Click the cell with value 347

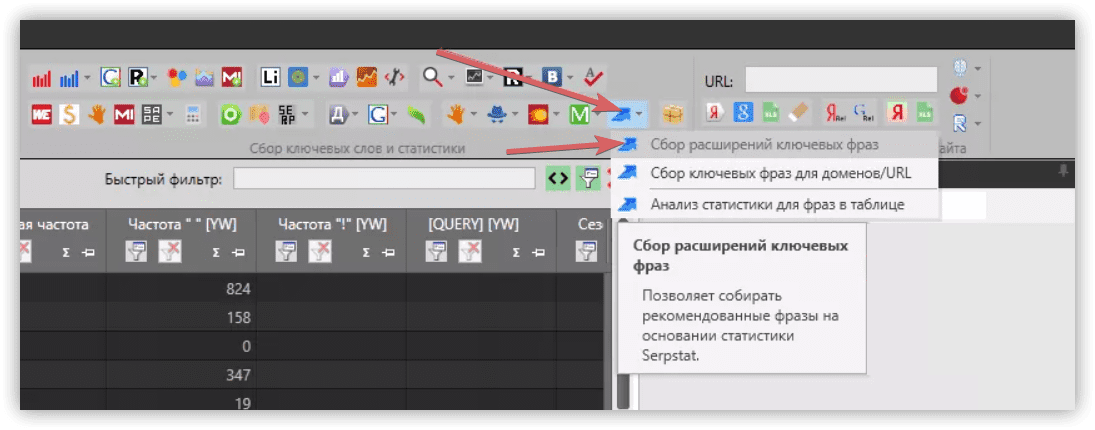pos(182,375)
